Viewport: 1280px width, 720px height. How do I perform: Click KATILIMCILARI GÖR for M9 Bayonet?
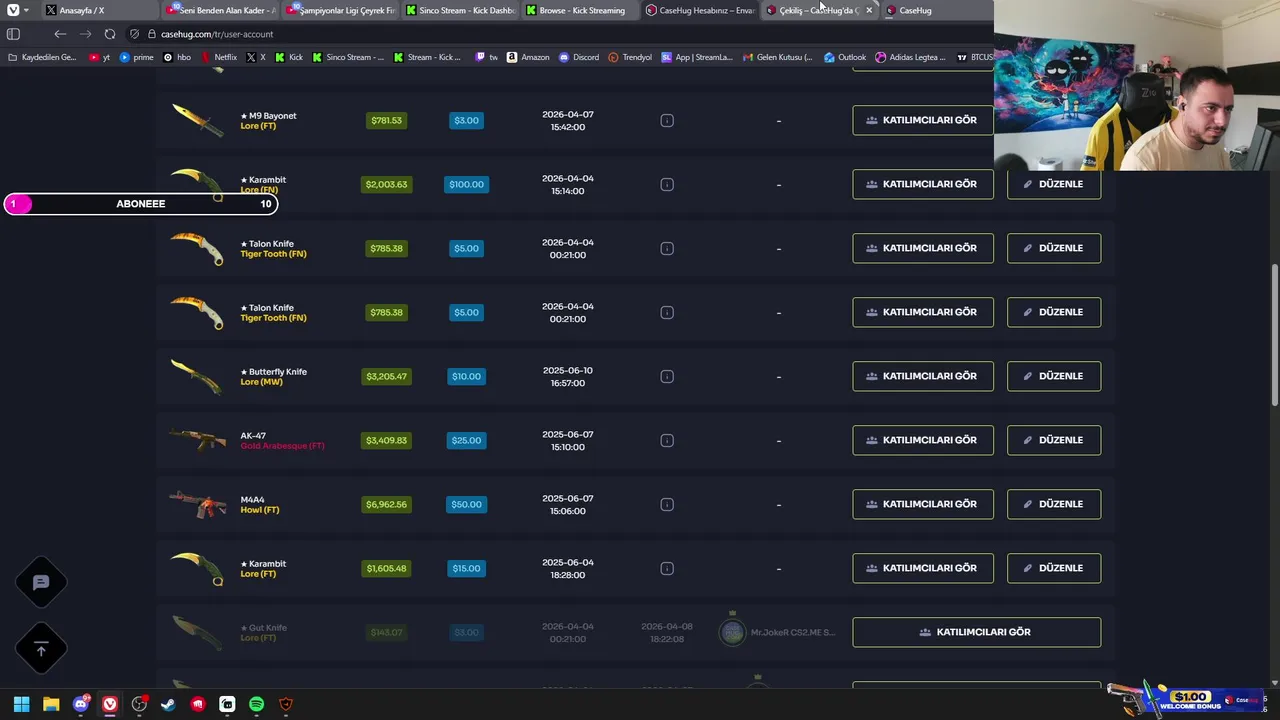(x=923, y=120)
